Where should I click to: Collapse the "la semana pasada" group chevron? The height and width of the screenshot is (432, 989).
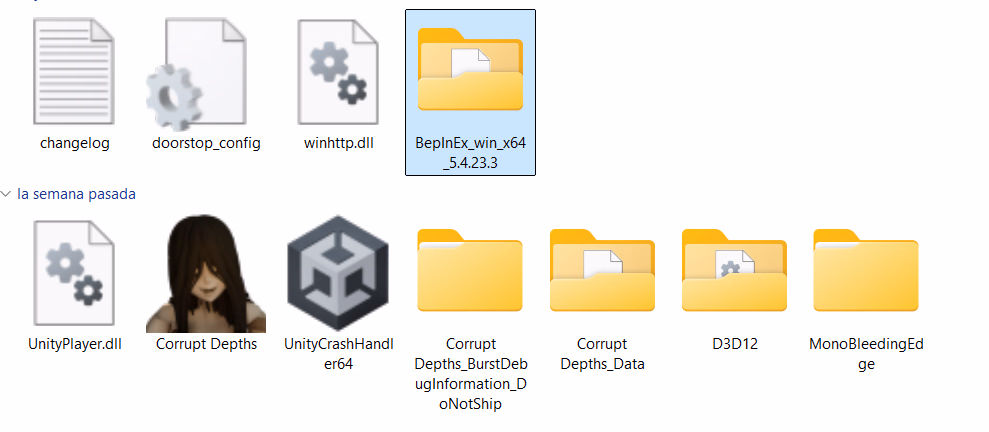6,194
